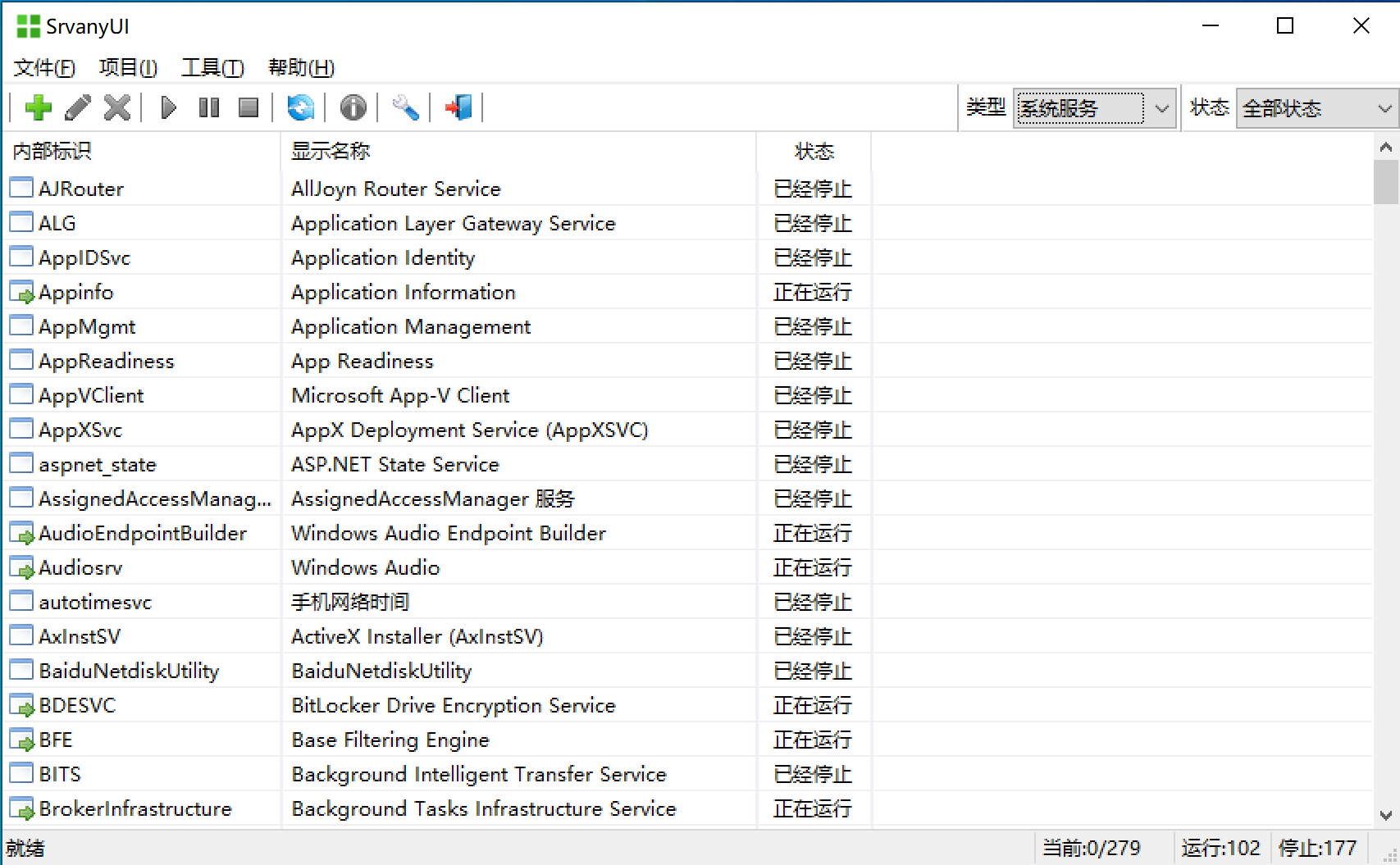Click scrollbar up arrow of service list
1400x865 pixels.
click(x=1385, y=148)
